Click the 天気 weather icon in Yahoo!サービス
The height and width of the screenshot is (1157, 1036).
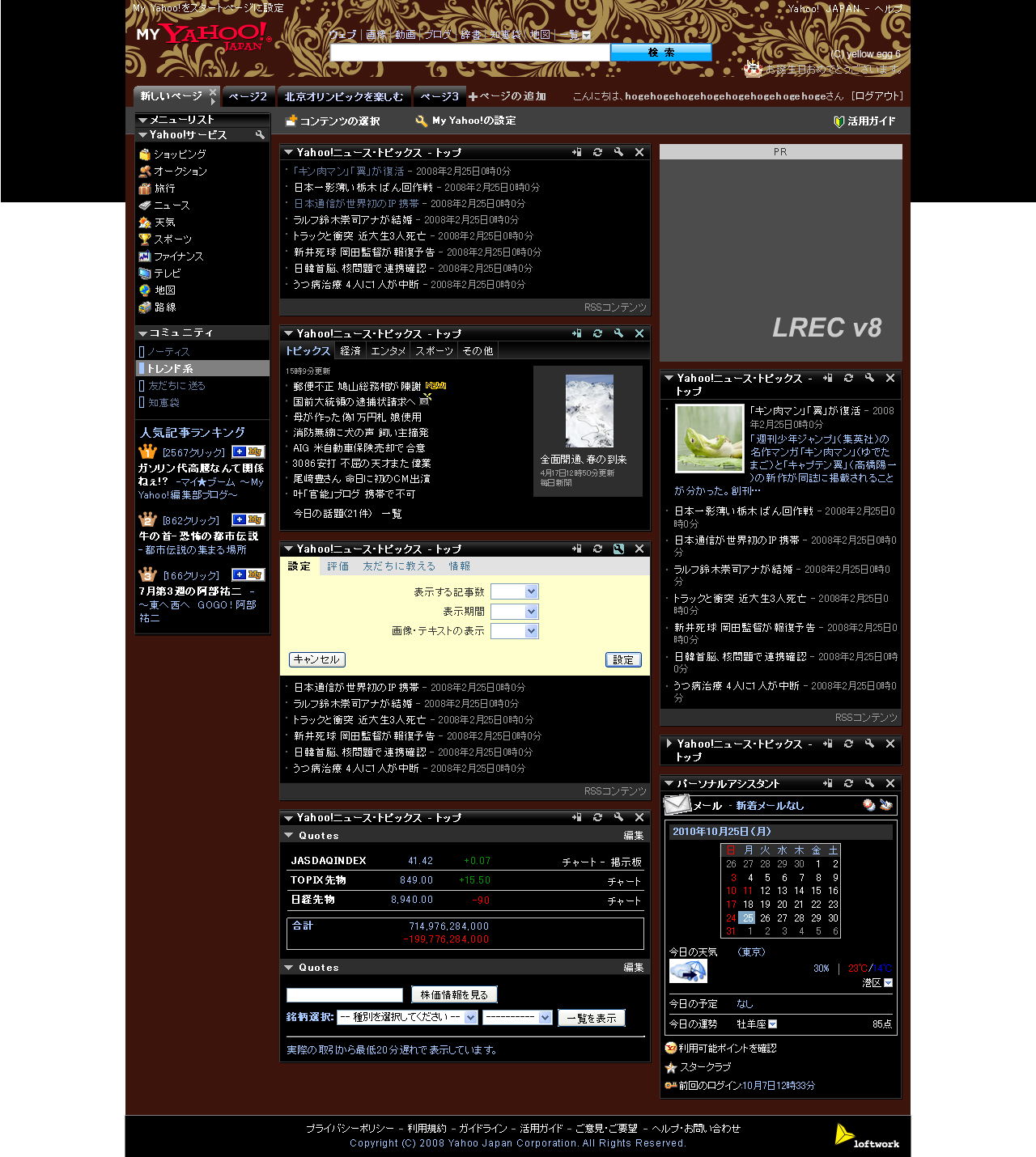pyautogui.click(x=145, y=222)
